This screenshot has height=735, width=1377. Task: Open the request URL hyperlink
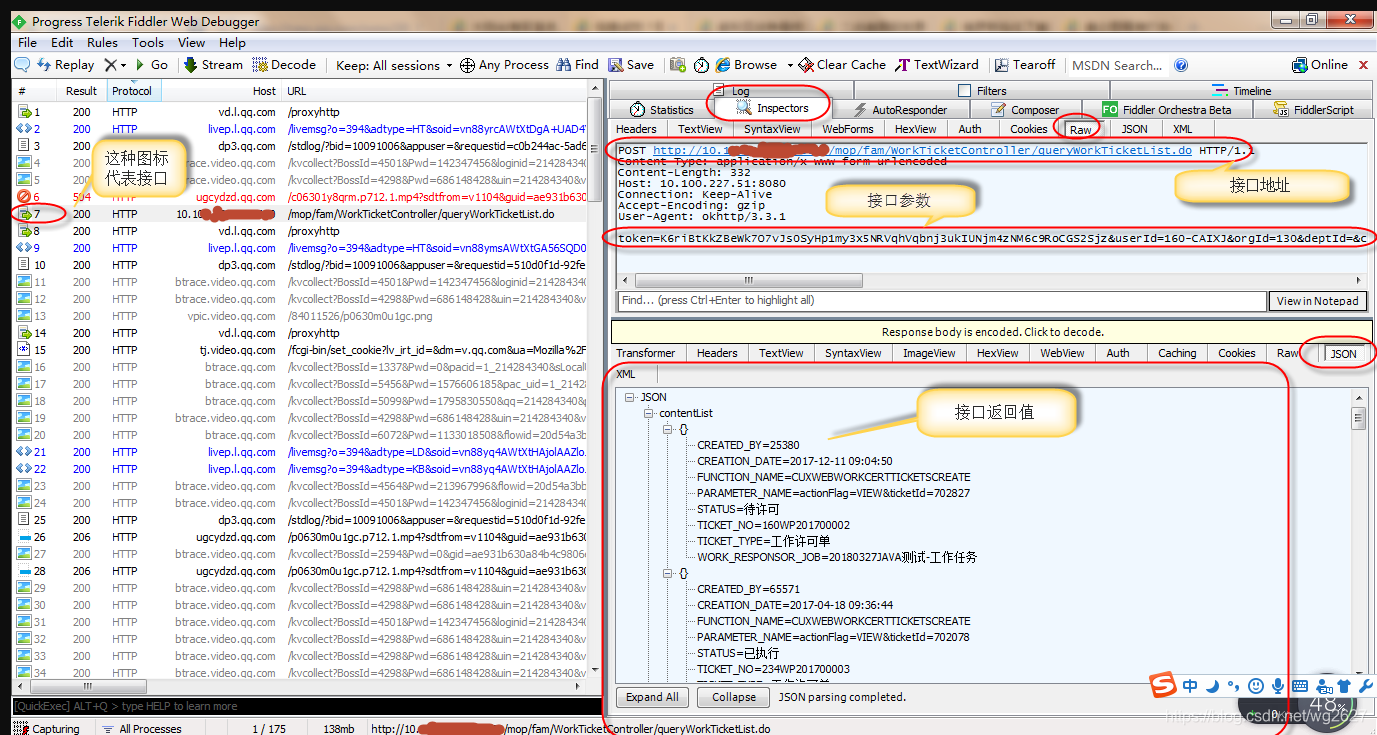[x=922, y=150]
